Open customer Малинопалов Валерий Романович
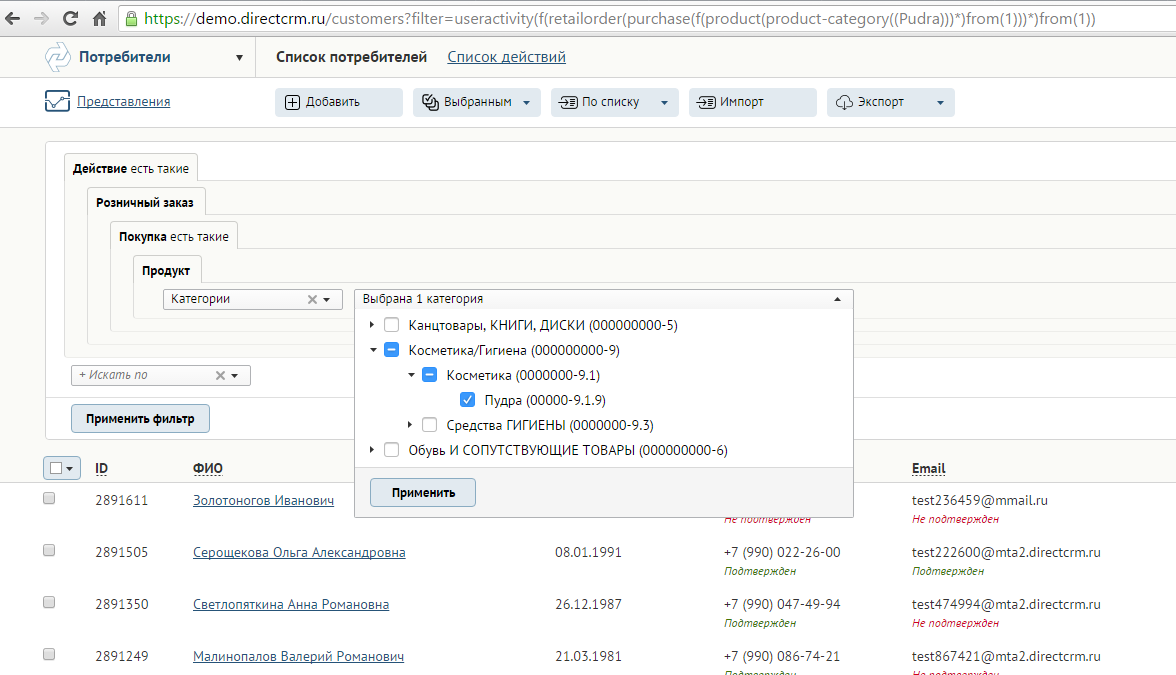 (x=298, y=656)
